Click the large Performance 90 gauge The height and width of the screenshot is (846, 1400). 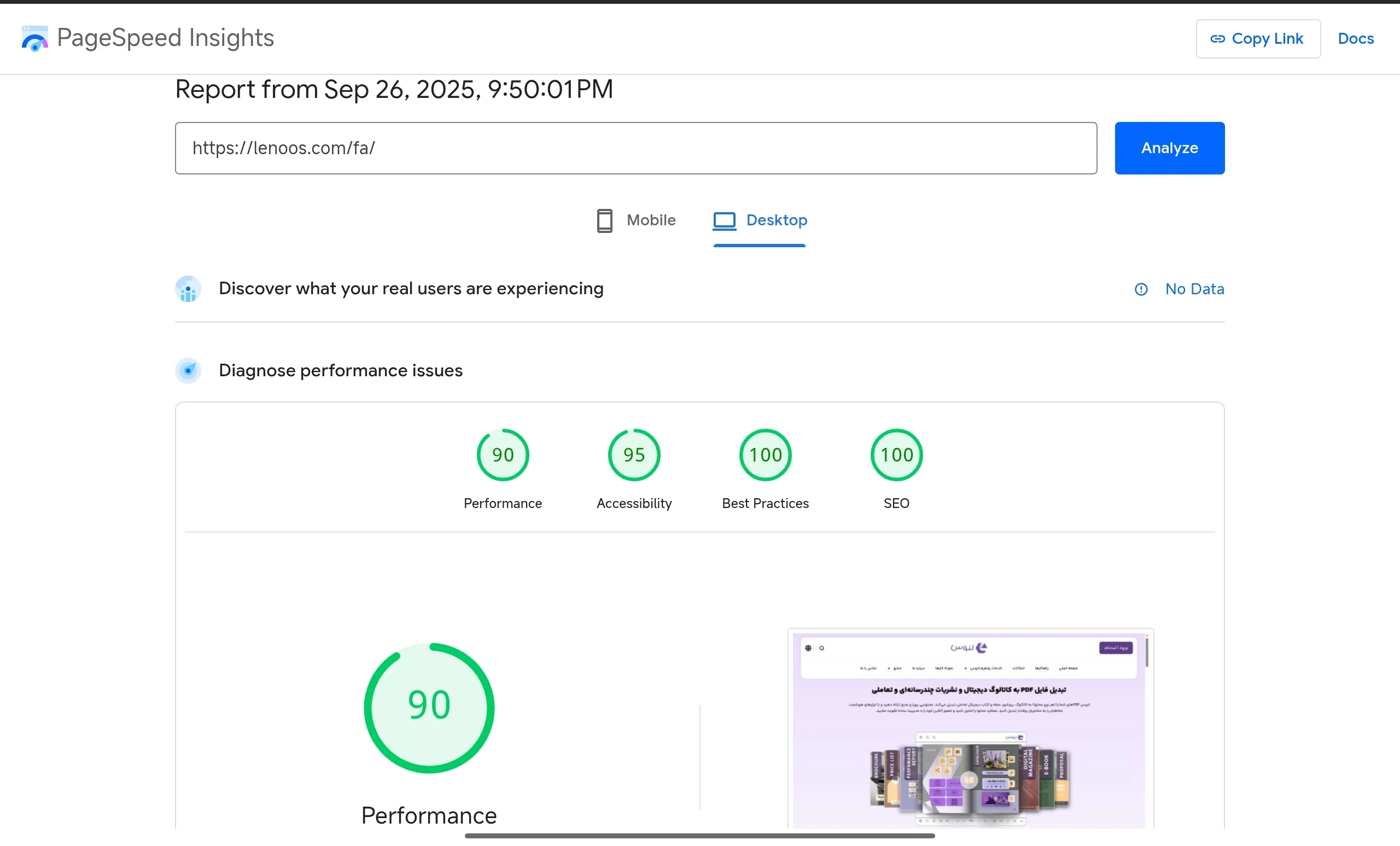429,707
